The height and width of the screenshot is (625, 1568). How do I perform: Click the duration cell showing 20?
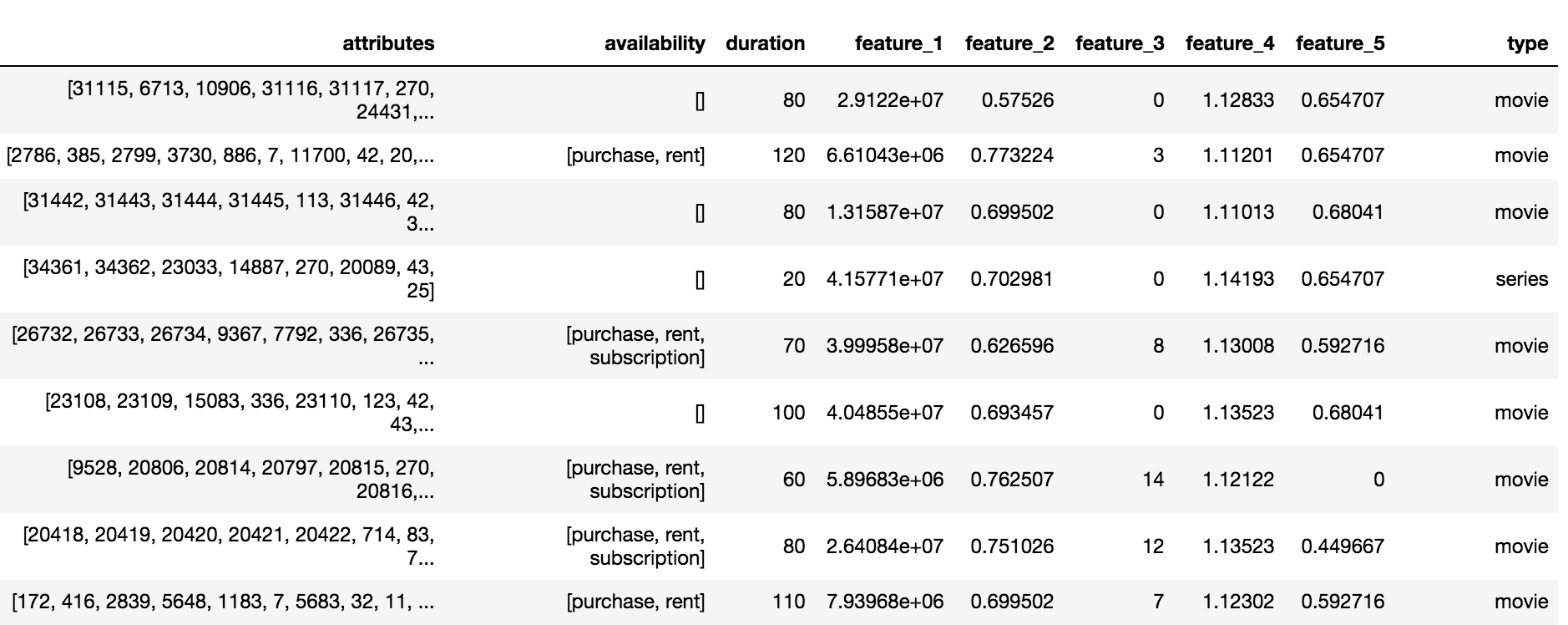[x=793, y=279]
